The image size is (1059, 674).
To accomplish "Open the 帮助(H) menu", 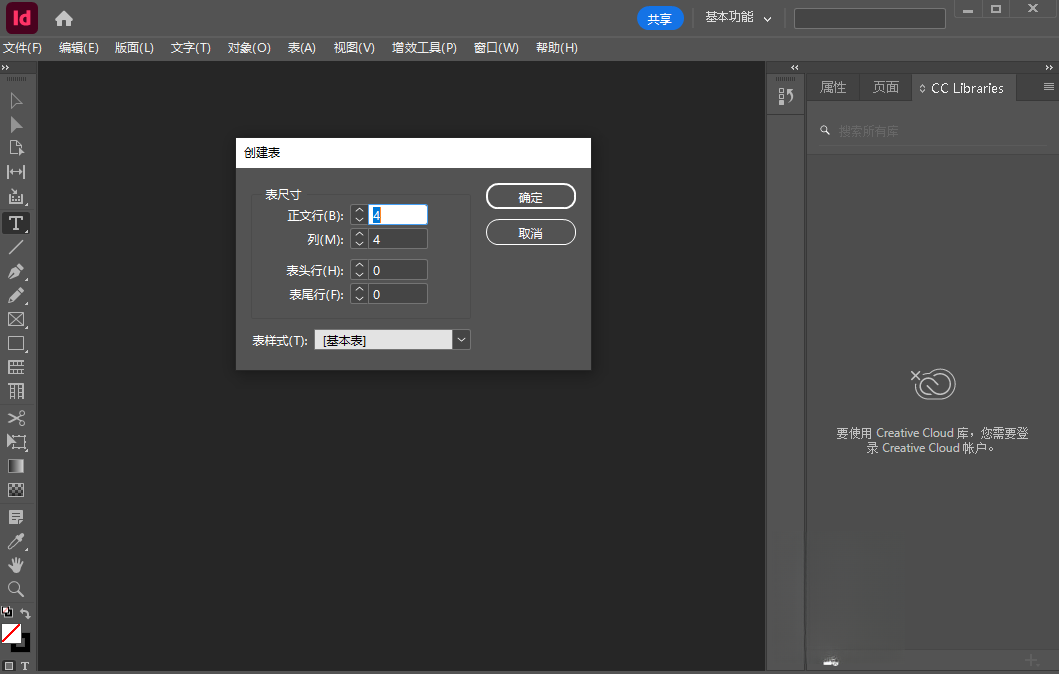I will pos(557,48).
